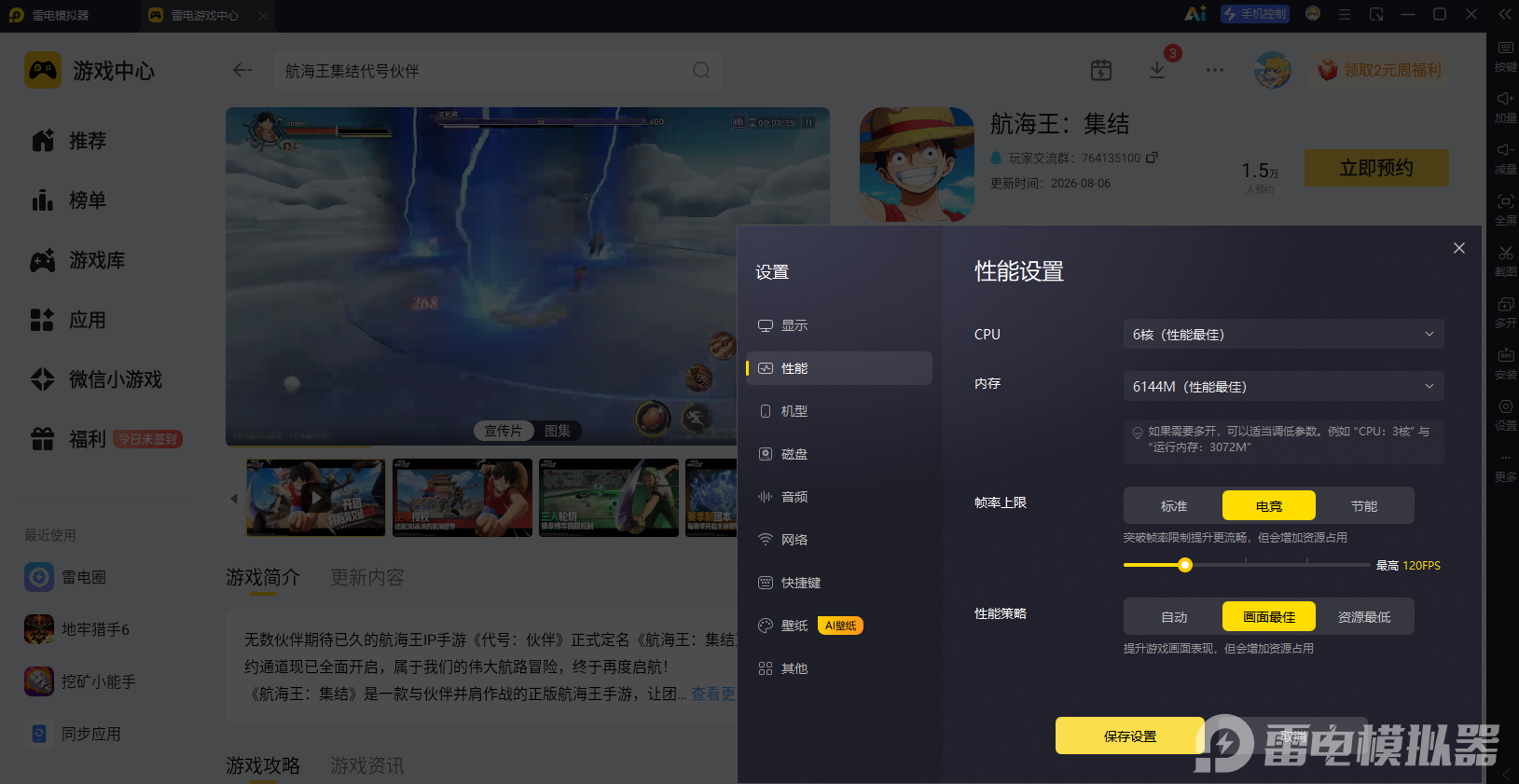Click 加量 volume up in the right sidebar
Screen dimensions: 1519x784
tap(1505, 107)
